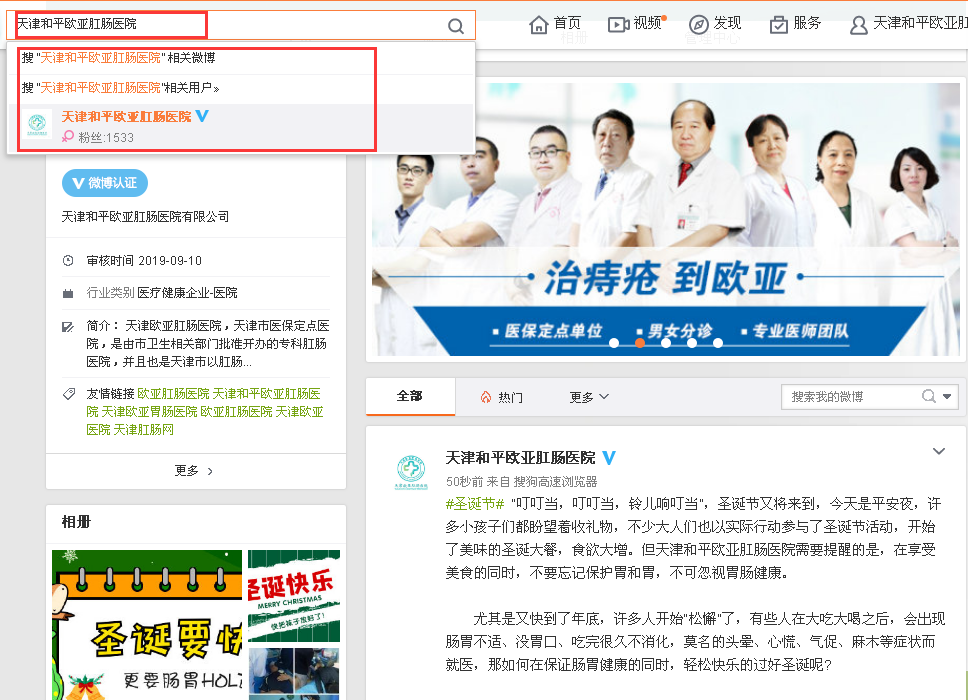Select the orange active banner carousel dot
Screen dimensions: 968x700
tap(640, 343)
